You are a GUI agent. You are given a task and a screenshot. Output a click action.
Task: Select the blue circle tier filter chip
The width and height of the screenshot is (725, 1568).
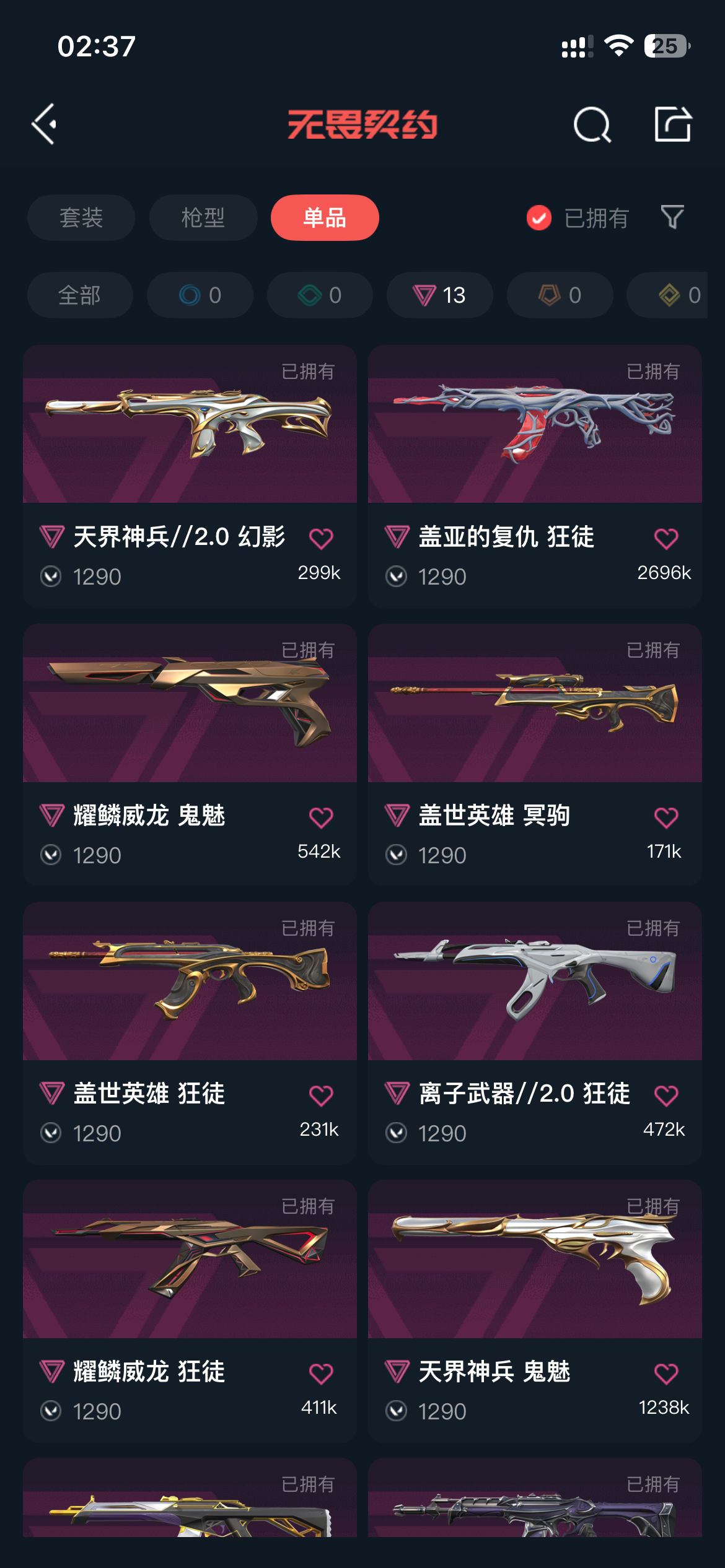pos(200,295)
